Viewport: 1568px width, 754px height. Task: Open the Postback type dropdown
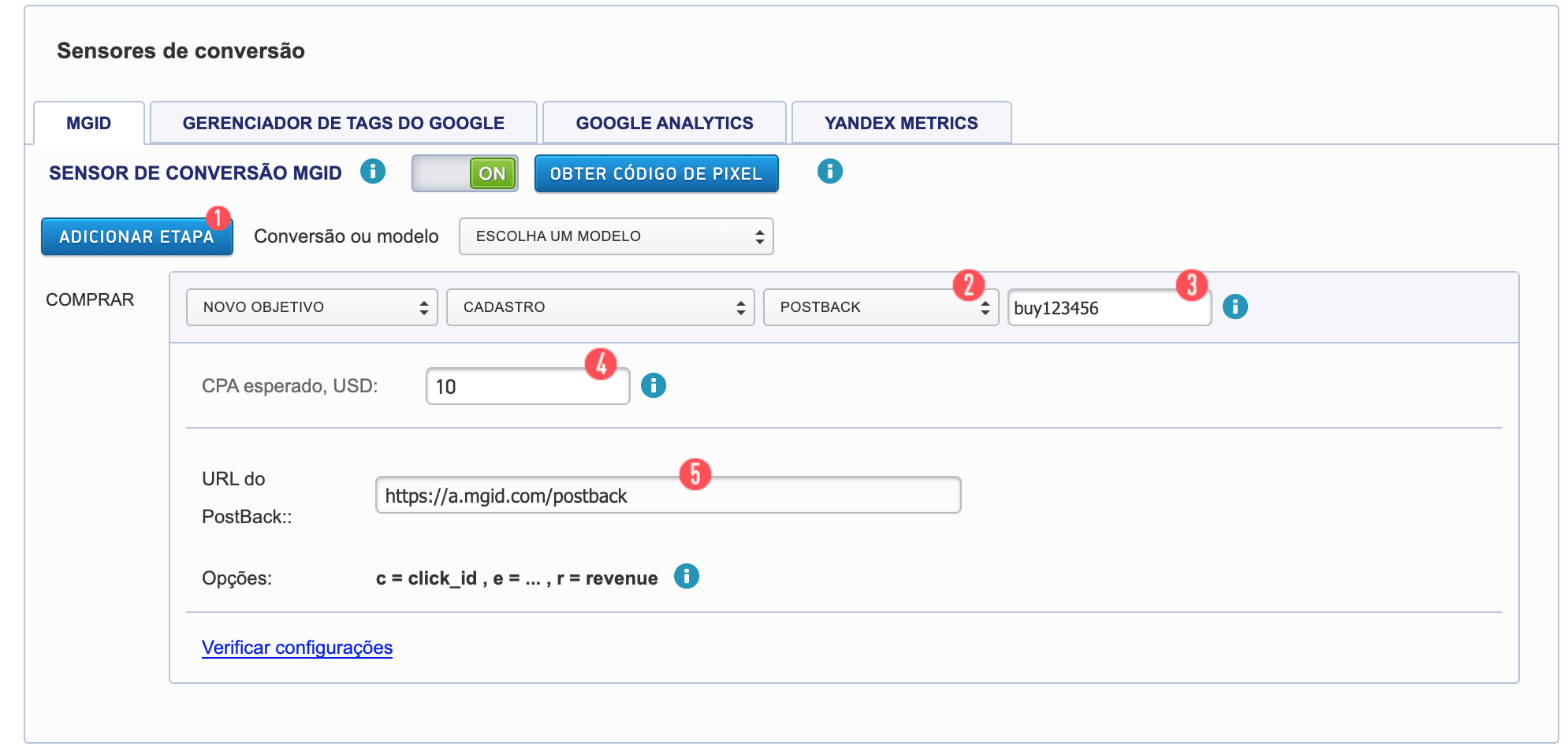coord(880,307)
